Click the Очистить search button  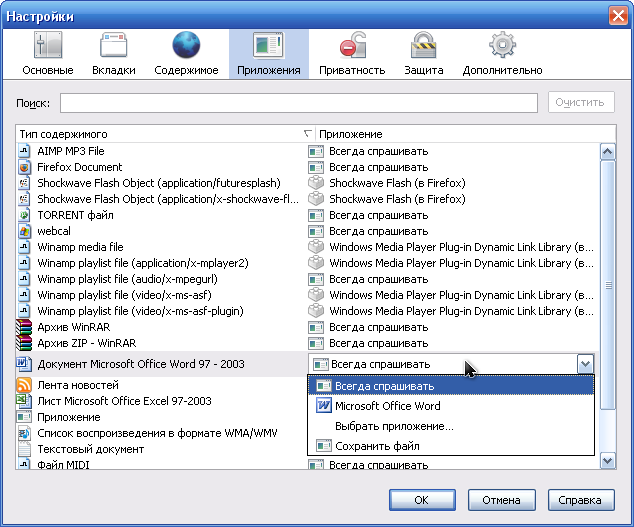click(581, 102)
